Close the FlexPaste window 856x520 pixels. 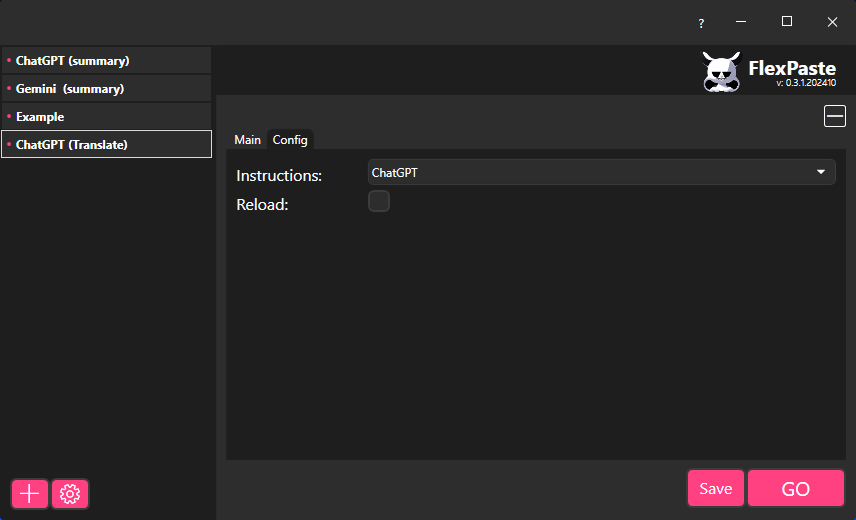[832, 22]
